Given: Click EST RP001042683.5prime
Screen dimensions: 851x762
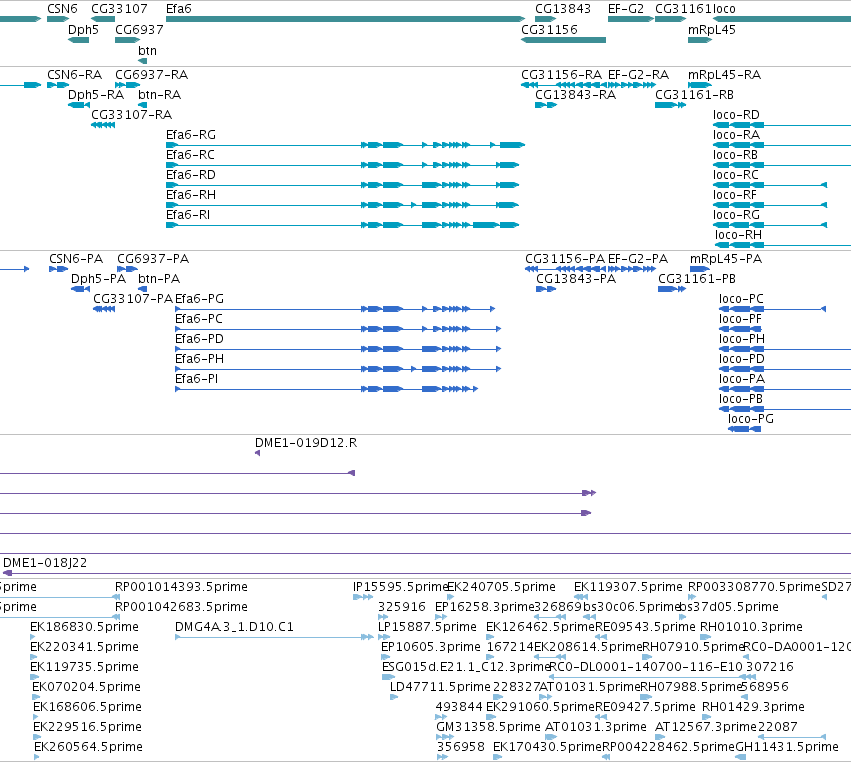Looking at the screenshot, I should coord(181,607).
